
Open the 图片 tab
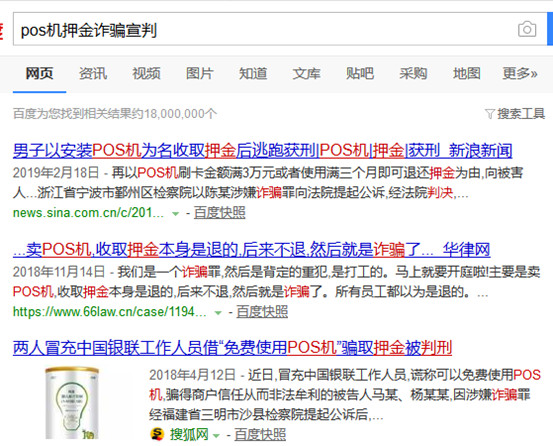pyautogui.click(x=200, y=74)
